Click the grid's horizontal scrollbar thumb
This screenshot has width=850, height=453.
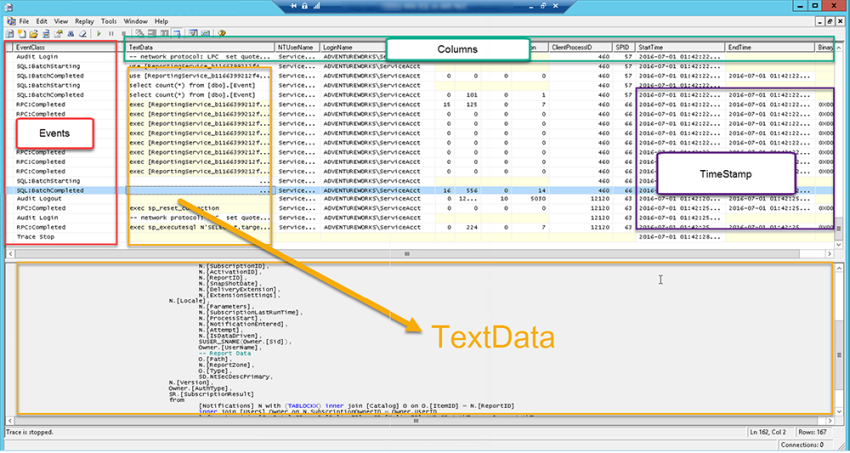tap(407, 254)
